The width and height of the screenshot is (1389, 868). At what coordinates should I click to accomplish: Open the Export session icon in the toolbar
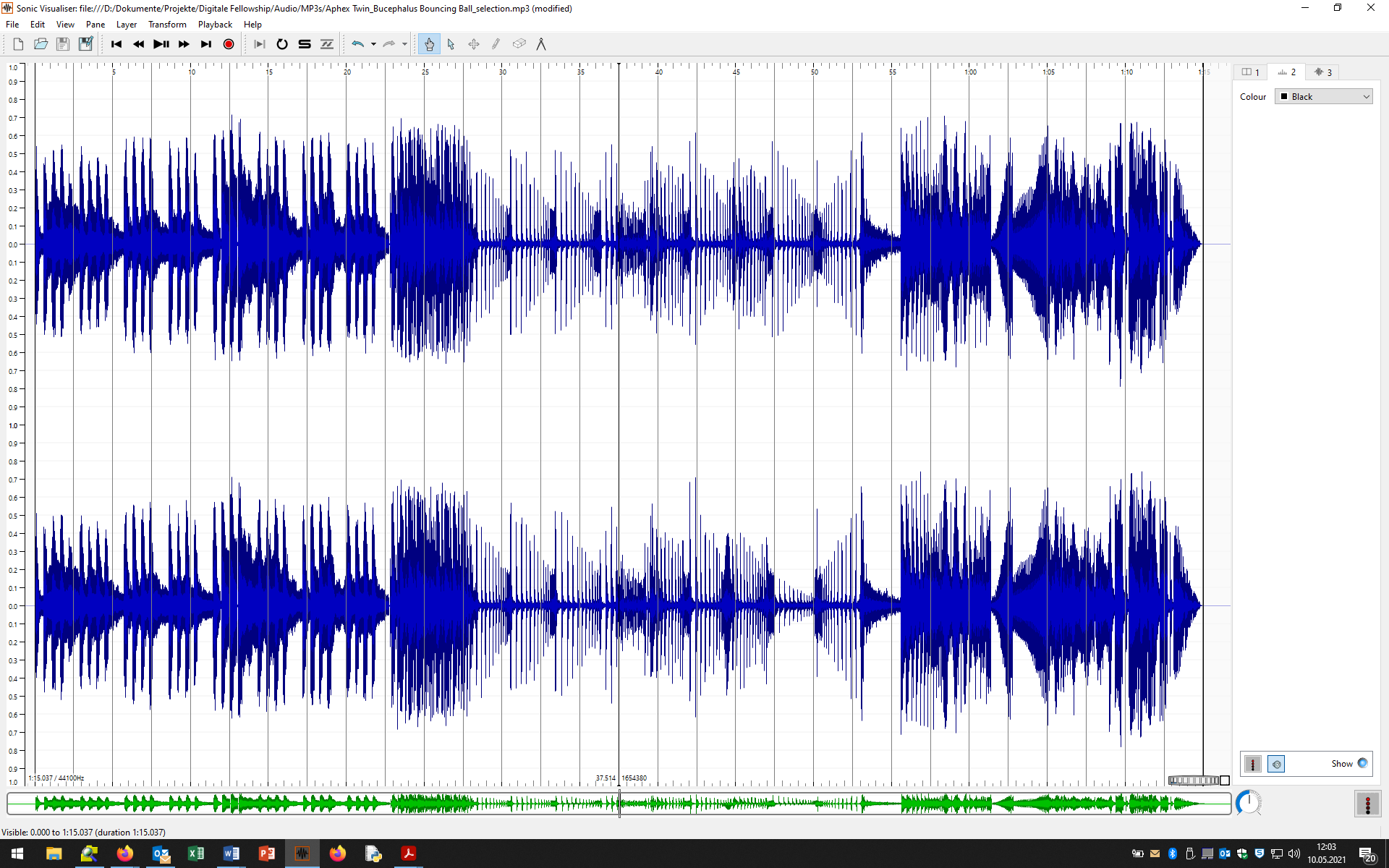tap(85, 43)
